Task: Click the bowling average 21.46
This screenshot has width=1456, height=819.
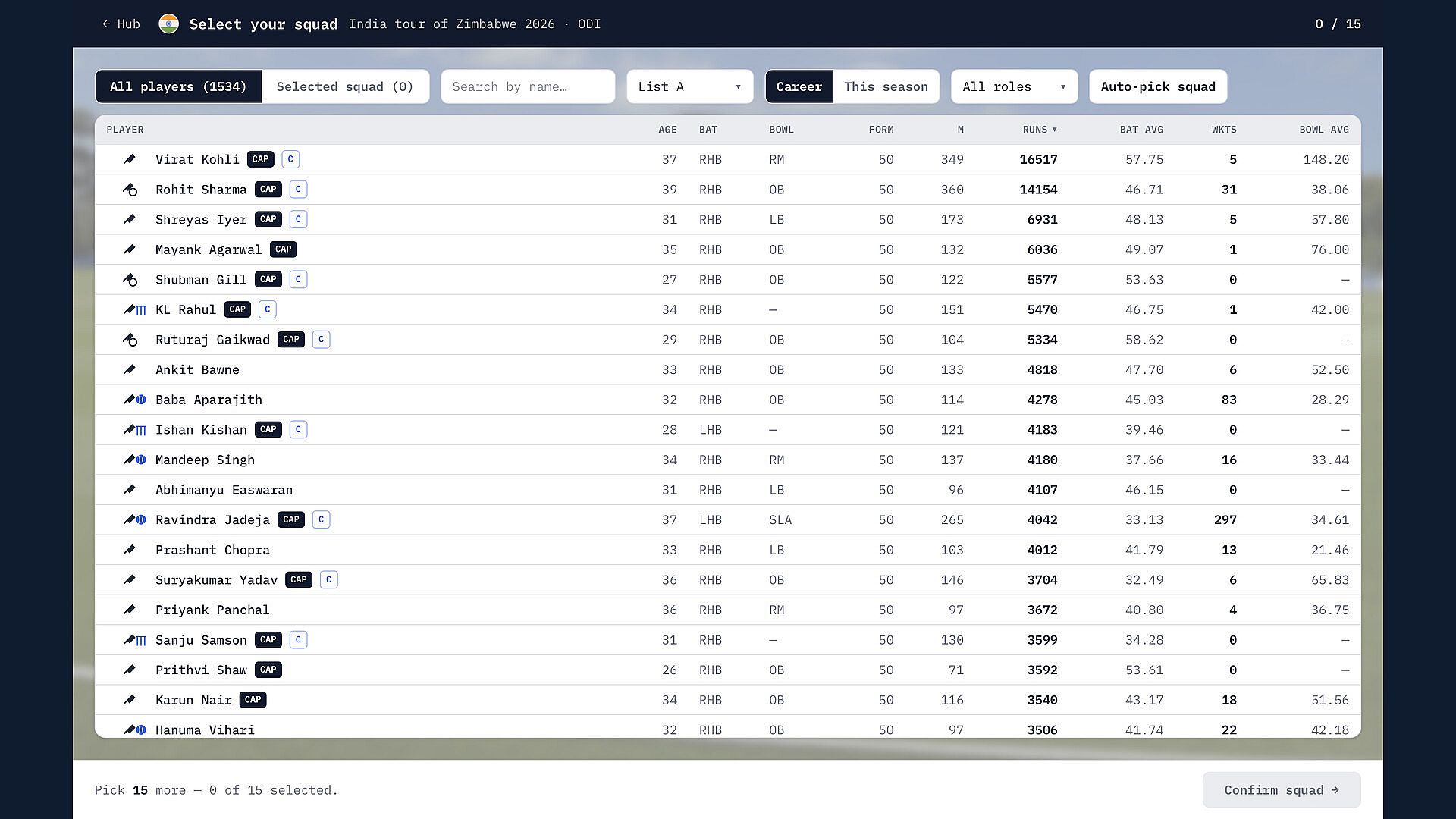Action: [1330, 550]
